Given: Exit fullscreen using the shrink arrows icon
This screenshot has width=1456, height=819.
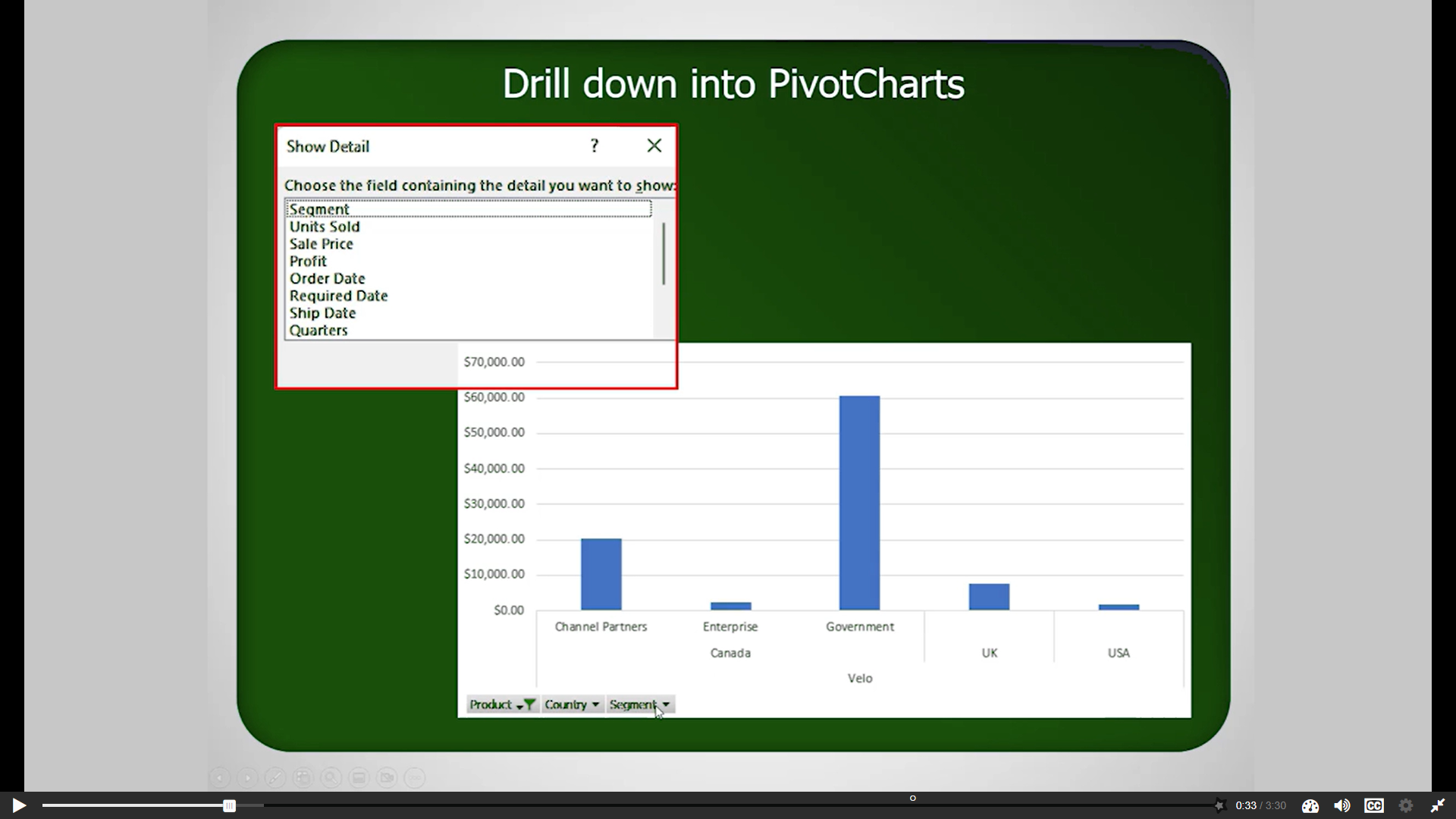Looking at the screenshot, I should pyautogui.click(x=1437, y=805).
